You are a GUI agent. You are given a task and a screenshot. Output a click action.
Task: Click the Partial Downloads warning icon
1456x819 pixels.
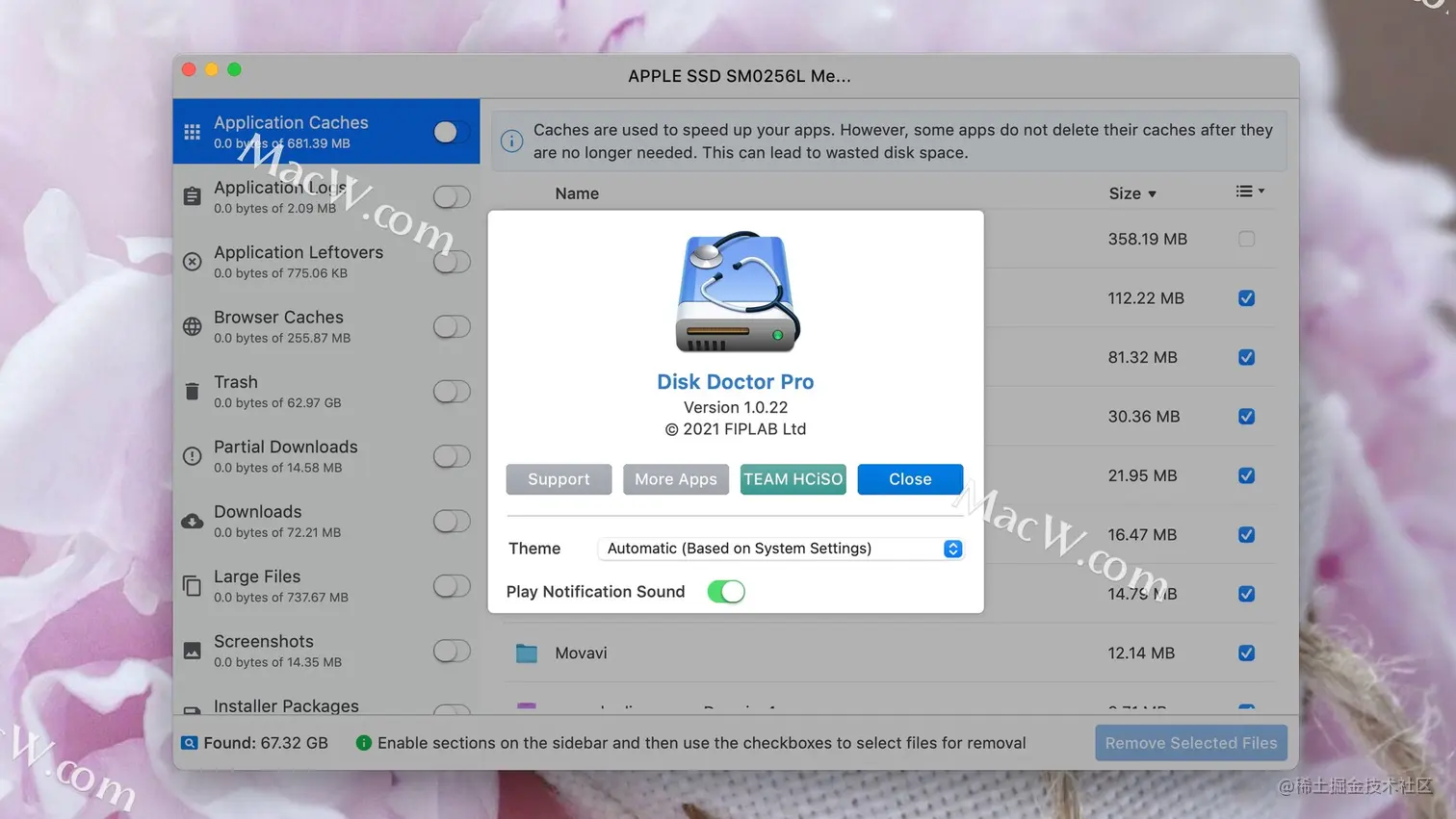tap(193, 456)
